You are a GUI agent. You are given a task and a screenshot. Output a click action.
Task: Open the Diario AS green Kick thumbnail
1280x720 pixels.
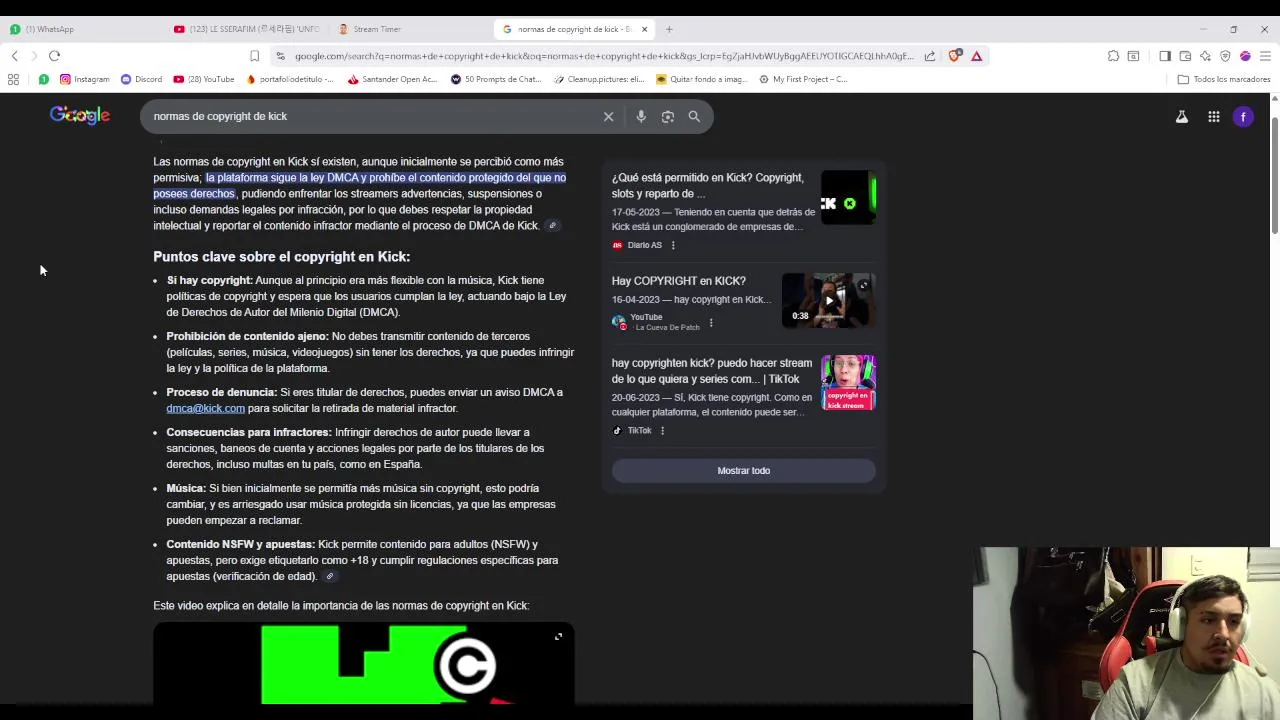coord(848,198)
